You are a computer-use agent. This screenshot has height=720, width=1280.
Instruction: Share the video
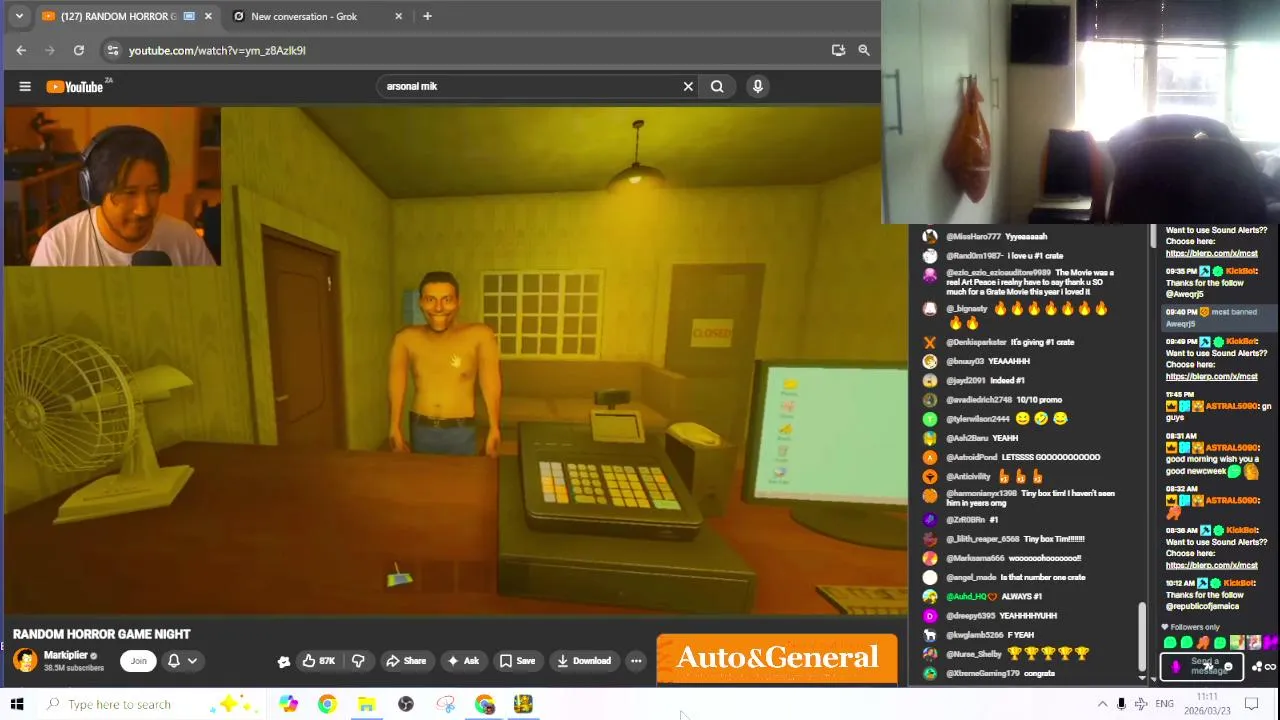pos(406,661)
